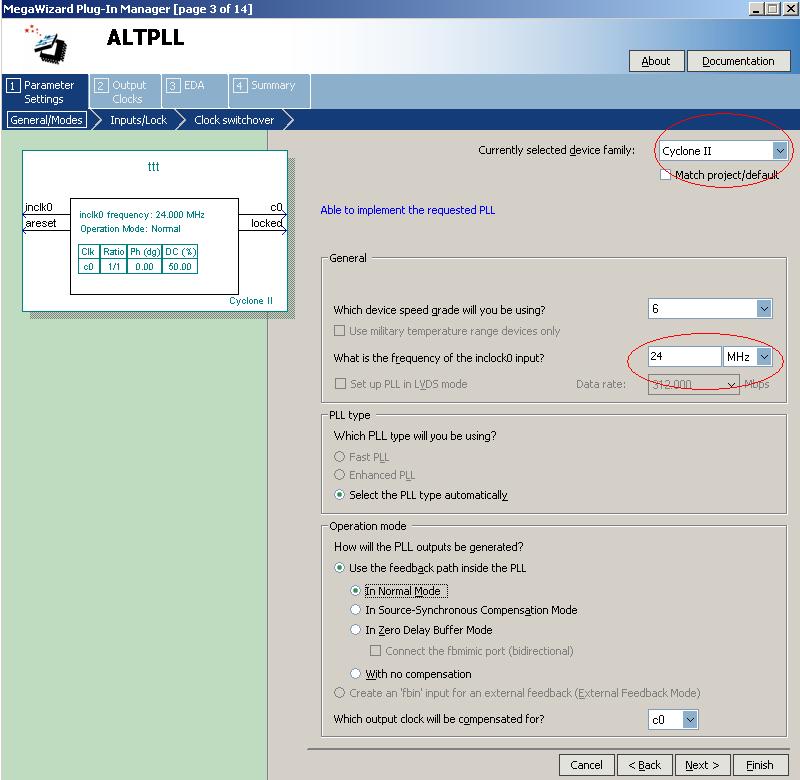
Task: Select With no compensation option
Action: click(x=356, y=673)
